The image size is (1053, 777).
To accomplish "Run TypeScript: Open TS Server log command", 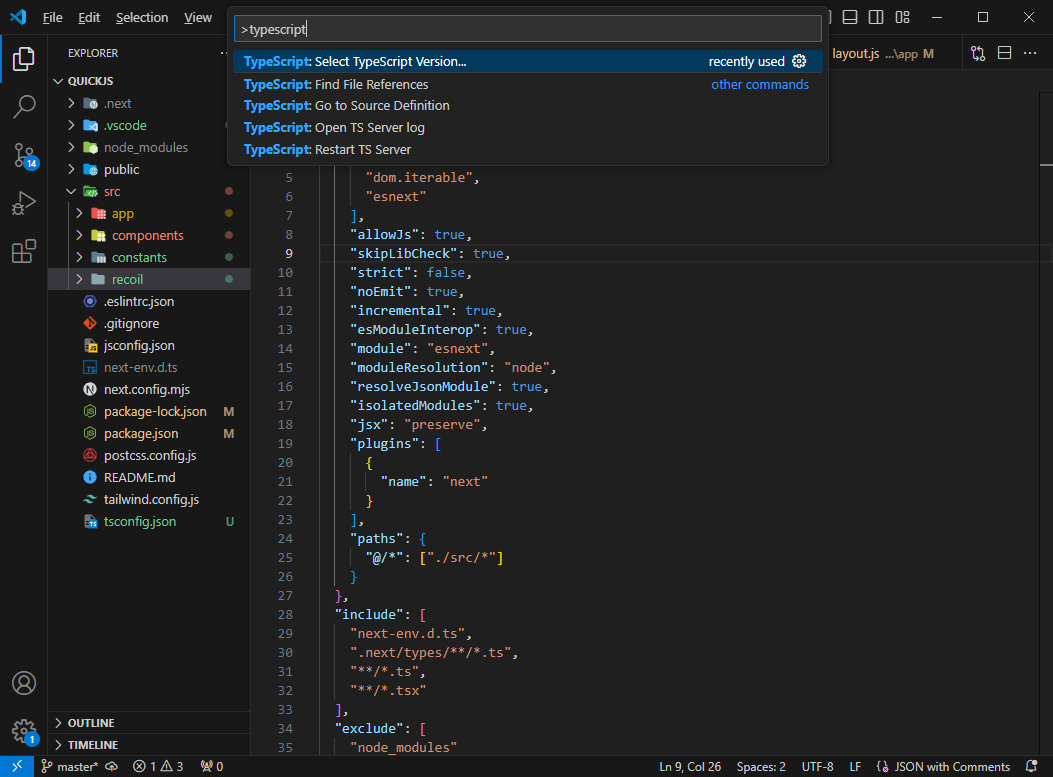I will [528, 128].
